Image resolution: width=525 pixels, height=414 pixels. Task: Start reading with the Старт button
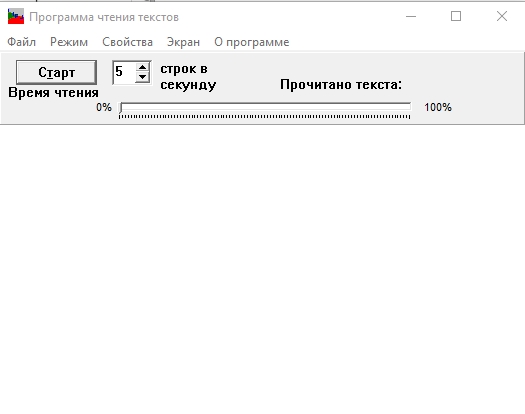(x=56, y=72)
